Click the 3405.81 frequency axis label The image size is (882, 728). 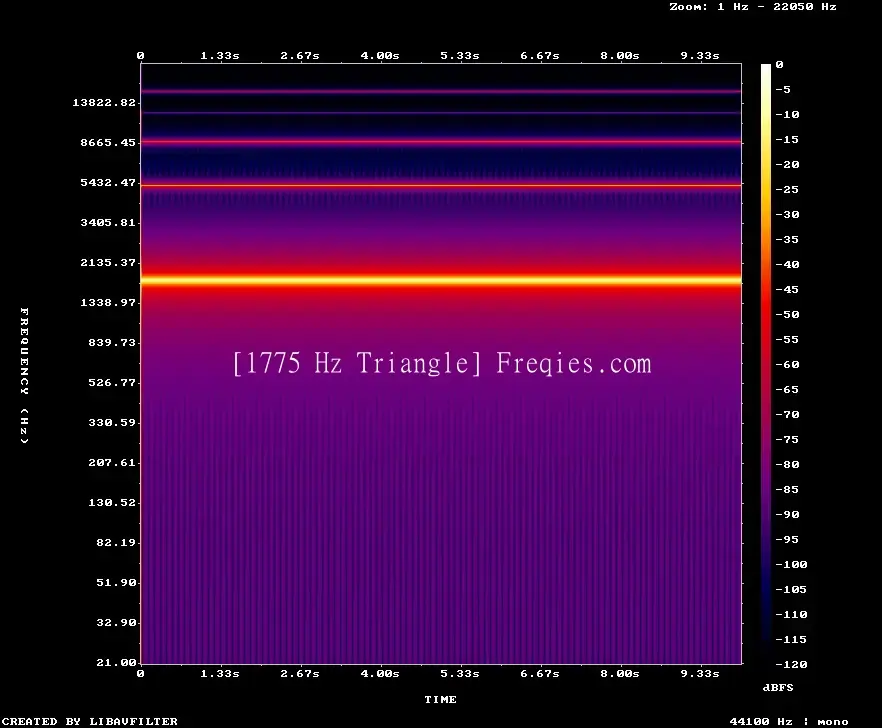(x=108, y=222)
